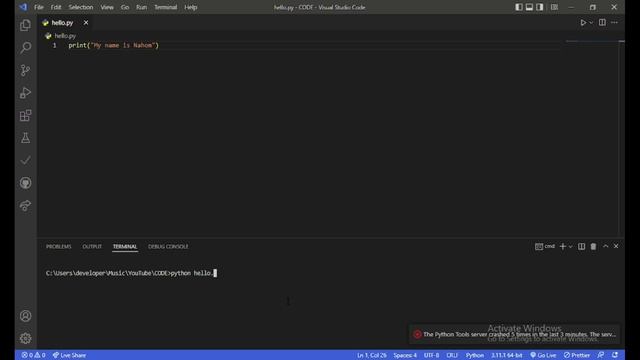Open the Run and Debug view
This screenshot has height=360, width=640.
click(25, 93)
